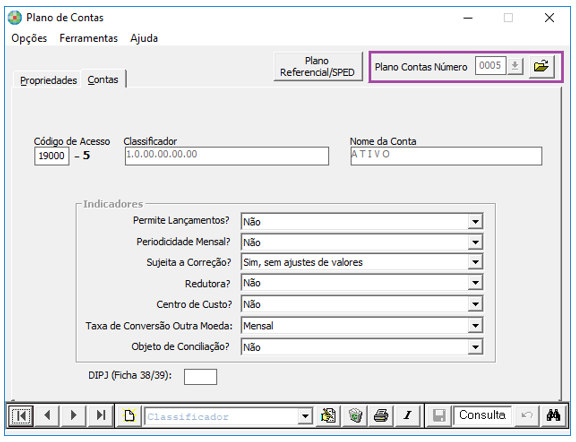Expand the Permite Lançamentos dropdown

point(475,222)
